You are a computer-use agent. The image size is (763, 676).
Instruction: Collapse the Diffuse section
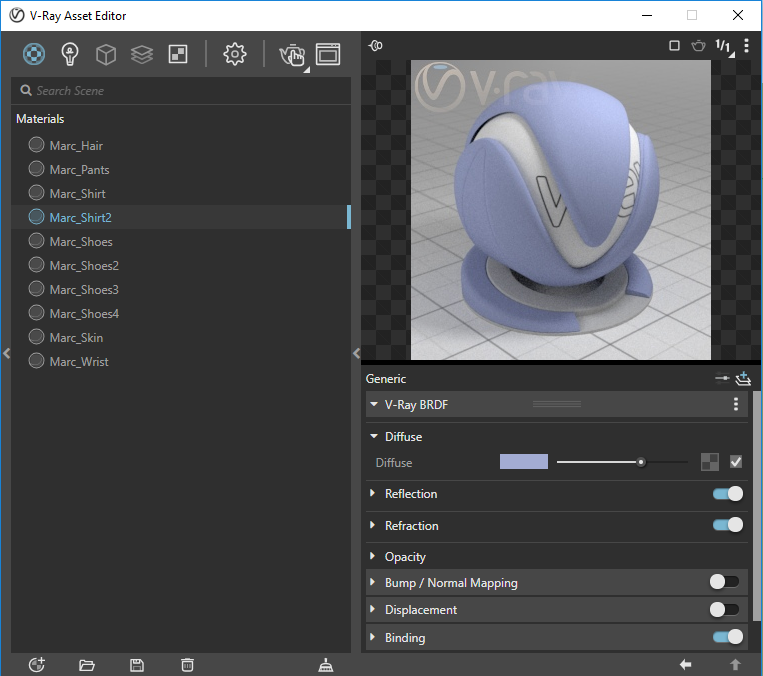(x=374, y=436)
